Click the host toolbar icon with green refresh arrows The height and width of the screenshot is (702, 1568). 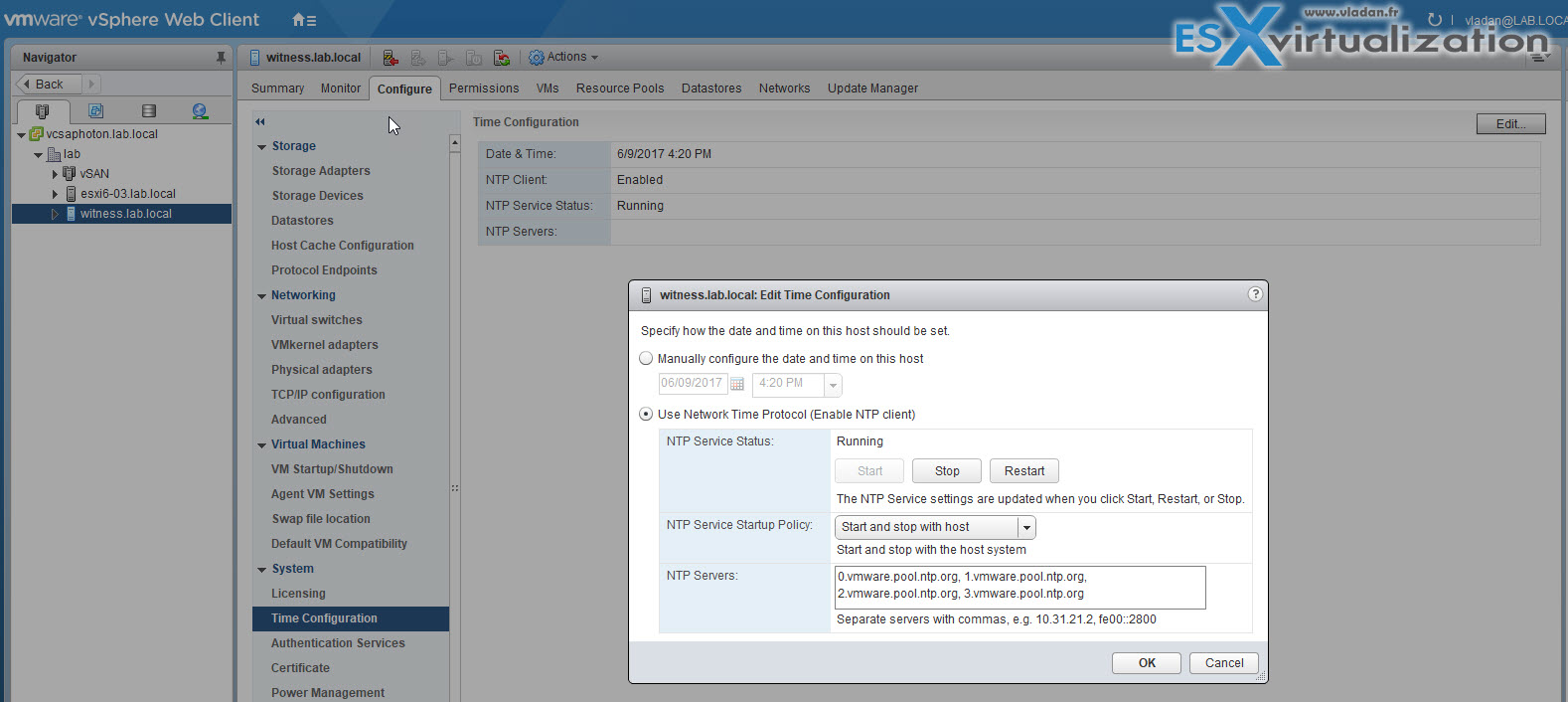(x=502, y=58)
